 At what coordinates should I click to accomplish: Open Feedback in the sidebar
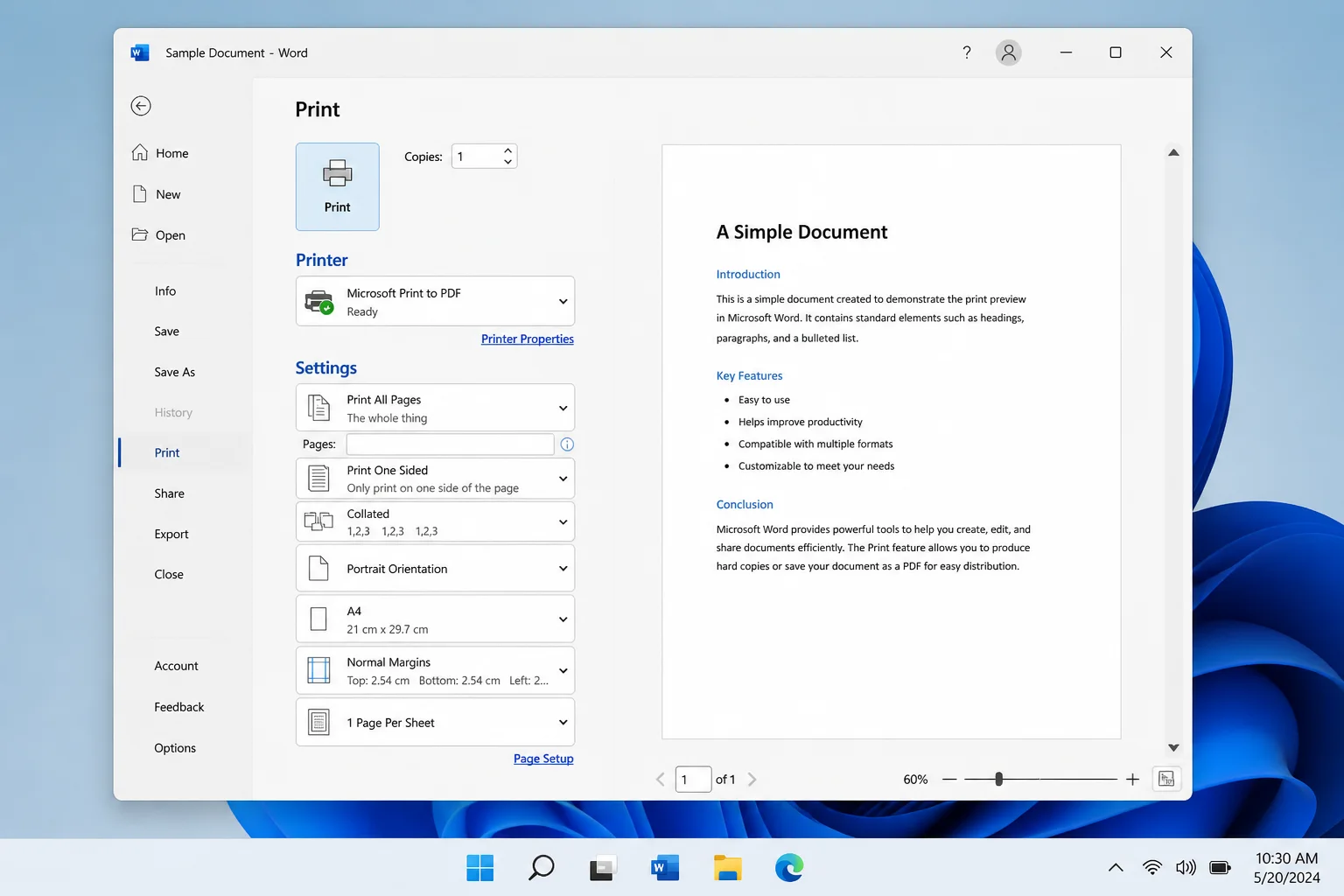[179, 707]
